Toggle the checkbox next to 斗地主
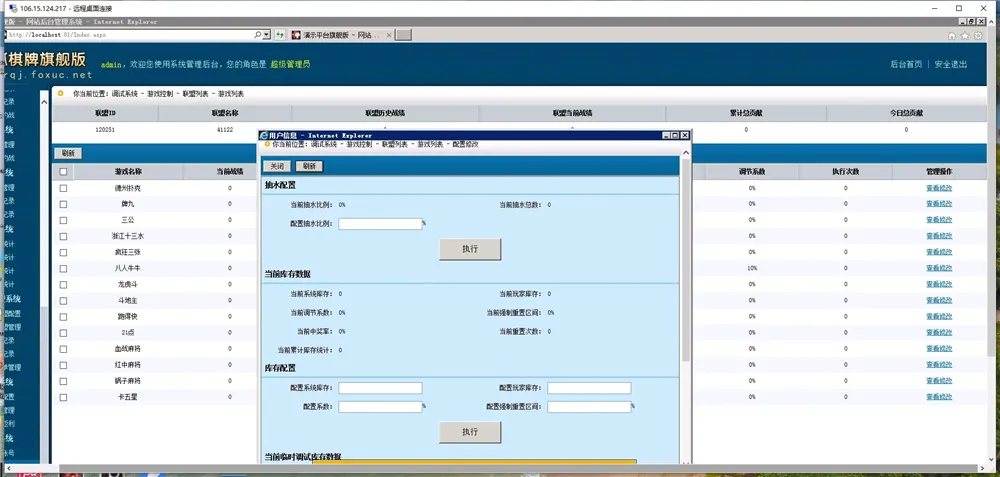Viewport: 1000px width, 477px height. (x=64, y=300)
